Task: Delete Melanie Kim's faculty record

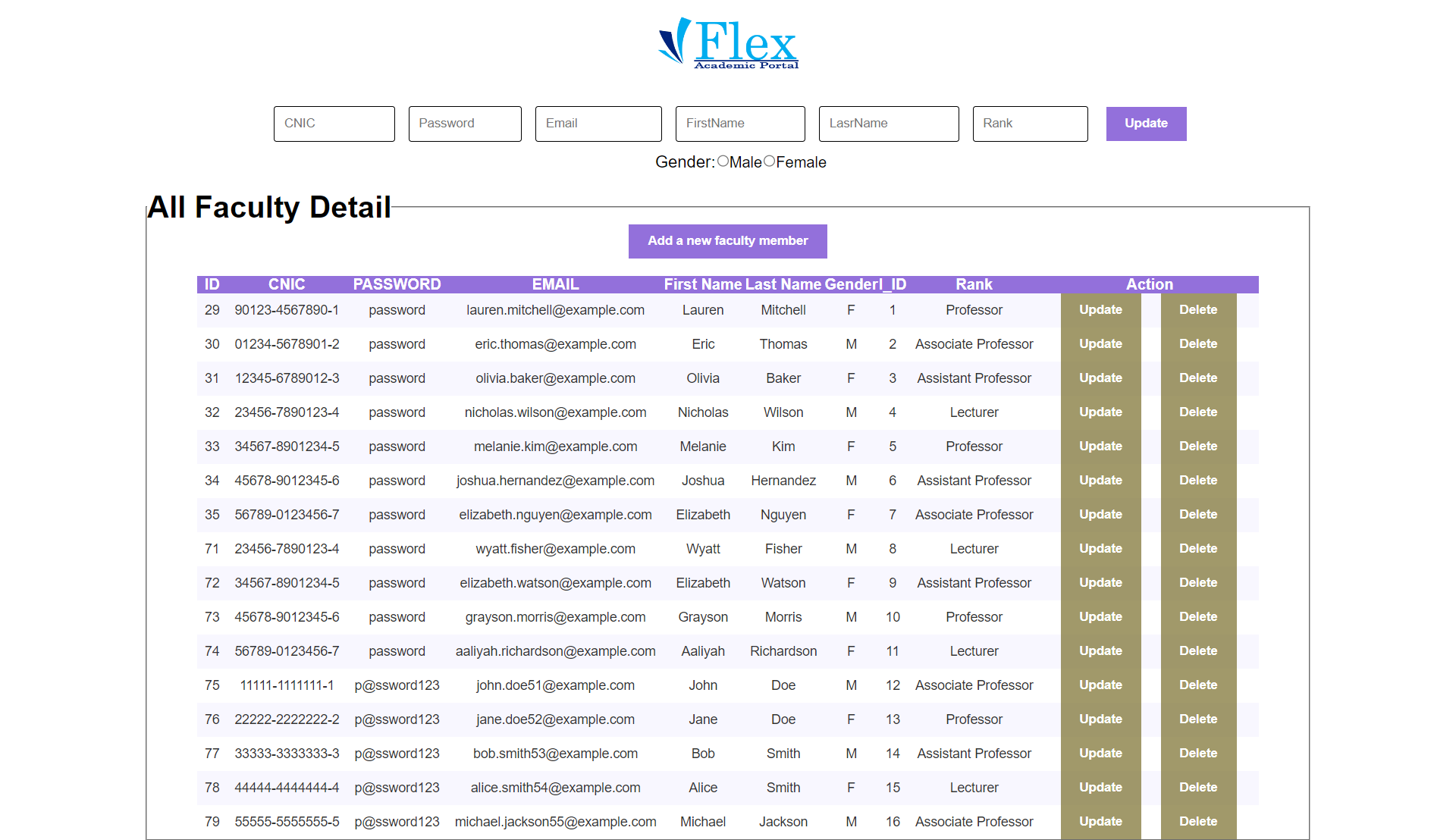Action: (1198, 446)
